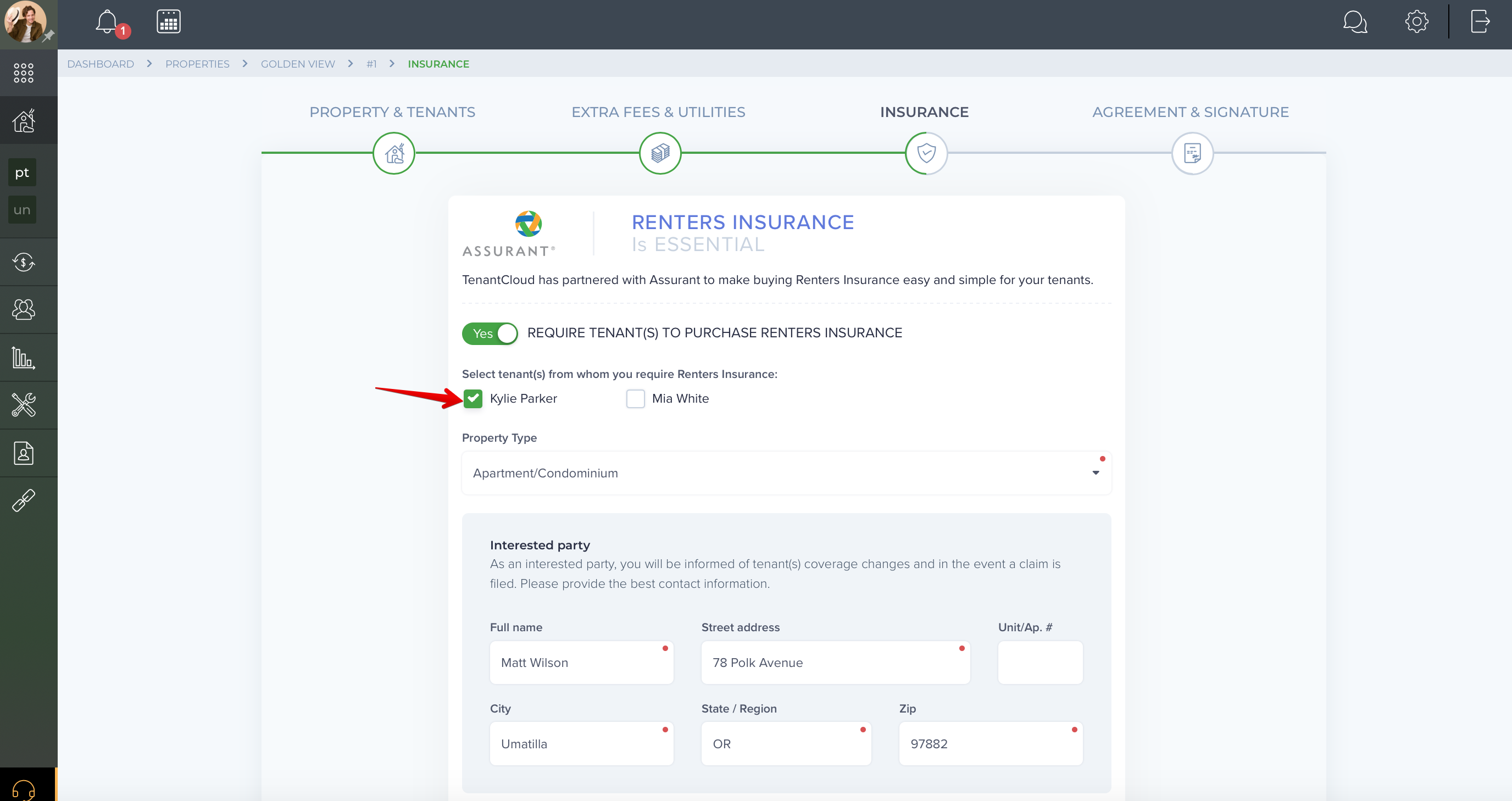1512x801 pixels.
Task: Open the notifications bell
Action: pos(108,23)
